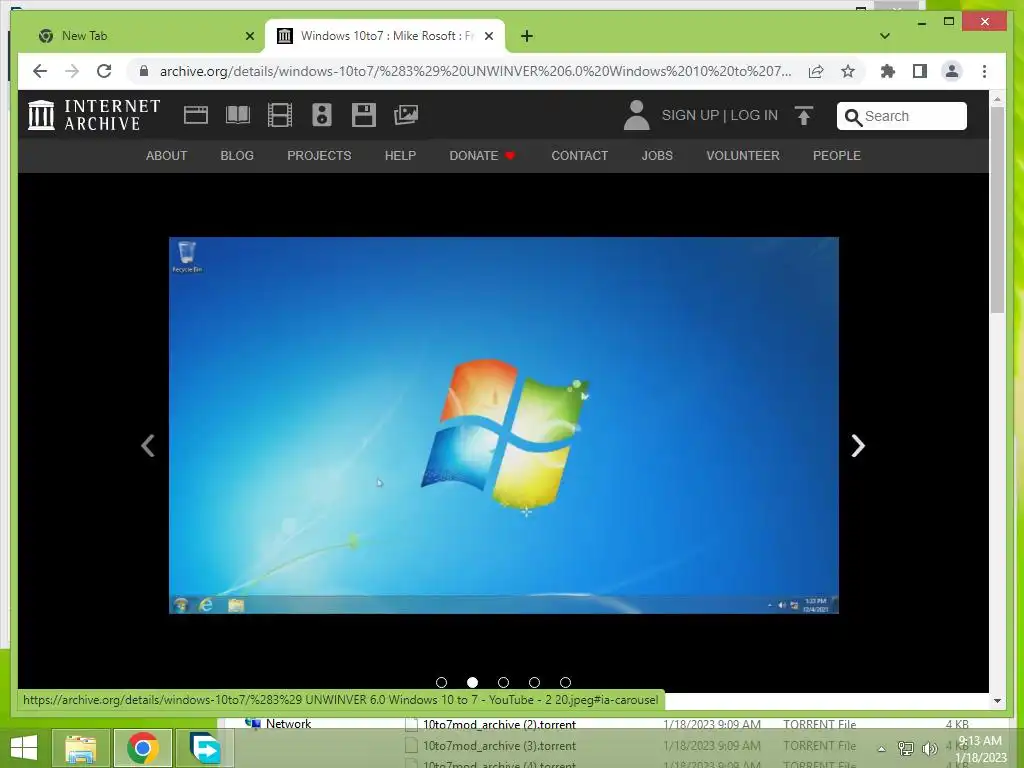Click the address bar URL
The height and width of the screenshot is (768, 1024).
pos(475,71)
